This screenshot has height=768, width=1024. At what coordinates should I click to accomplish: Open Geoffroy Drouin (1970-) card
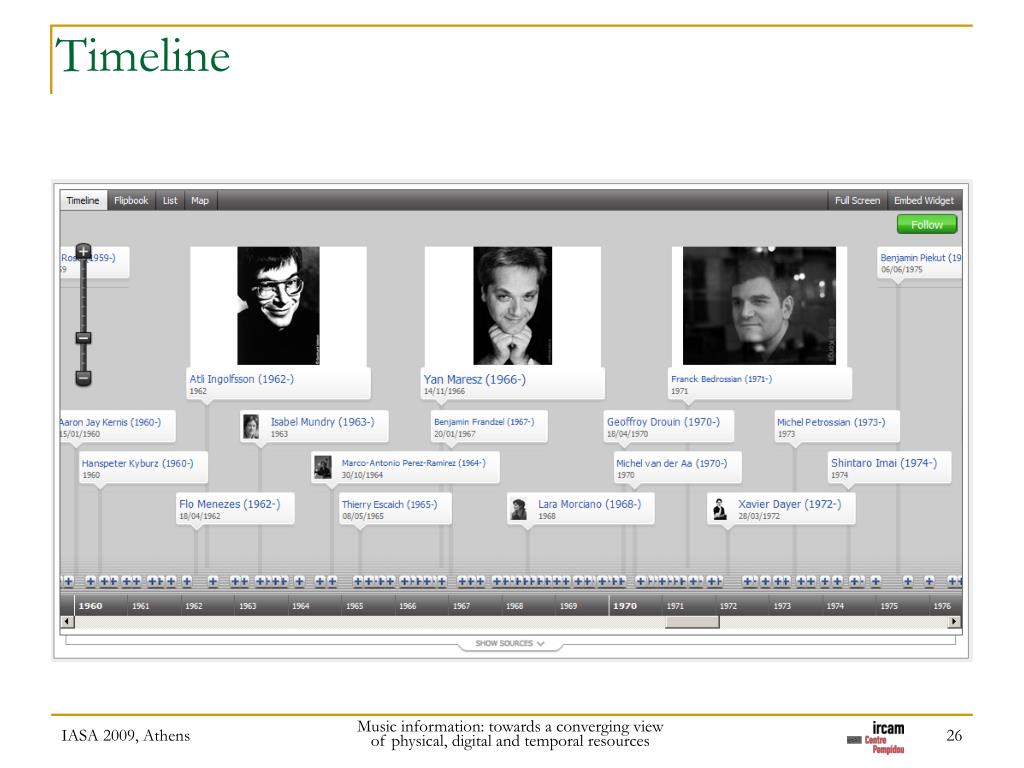click(x=669, y=426)
